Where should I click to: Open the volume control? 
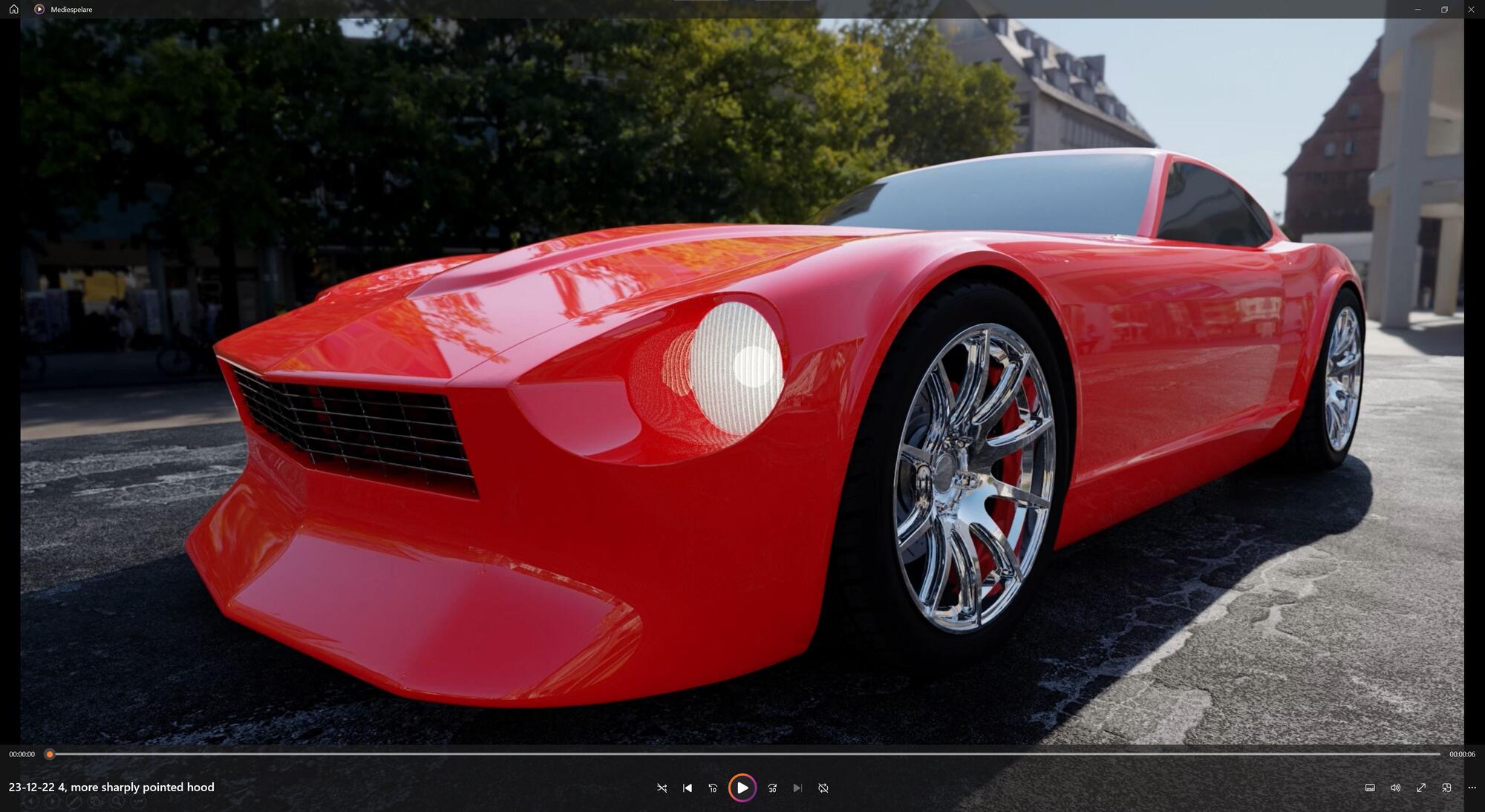coord(1395,788)
